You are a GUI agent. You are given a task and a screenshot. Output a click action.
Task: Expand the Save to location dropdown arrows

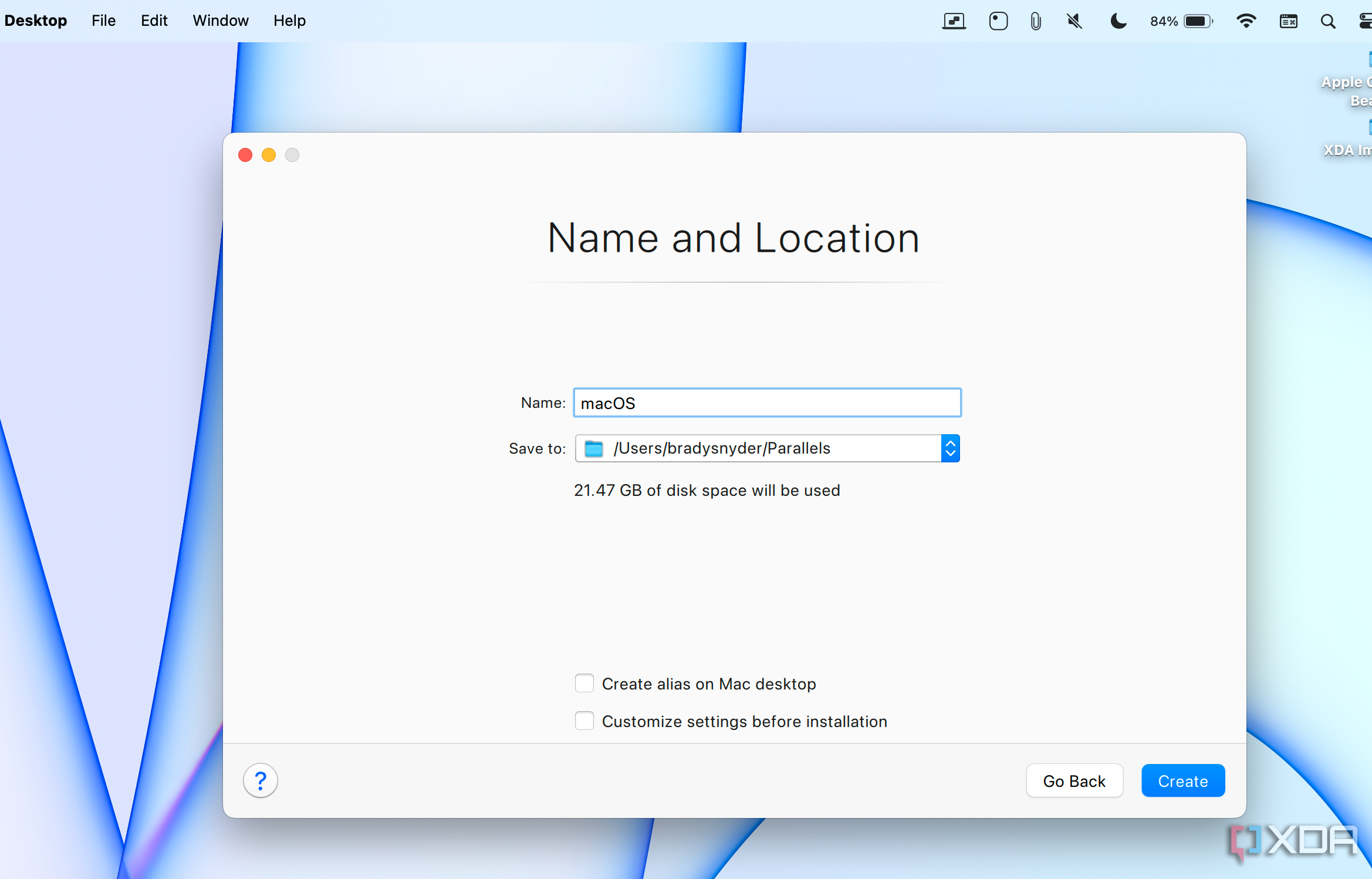(951, 449)
